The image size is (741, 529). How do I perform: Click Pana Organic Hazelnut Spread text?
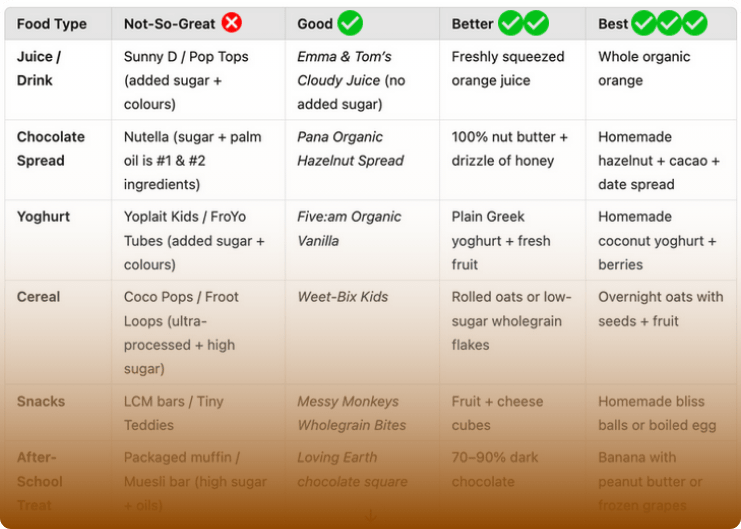[x=350, y=148]
